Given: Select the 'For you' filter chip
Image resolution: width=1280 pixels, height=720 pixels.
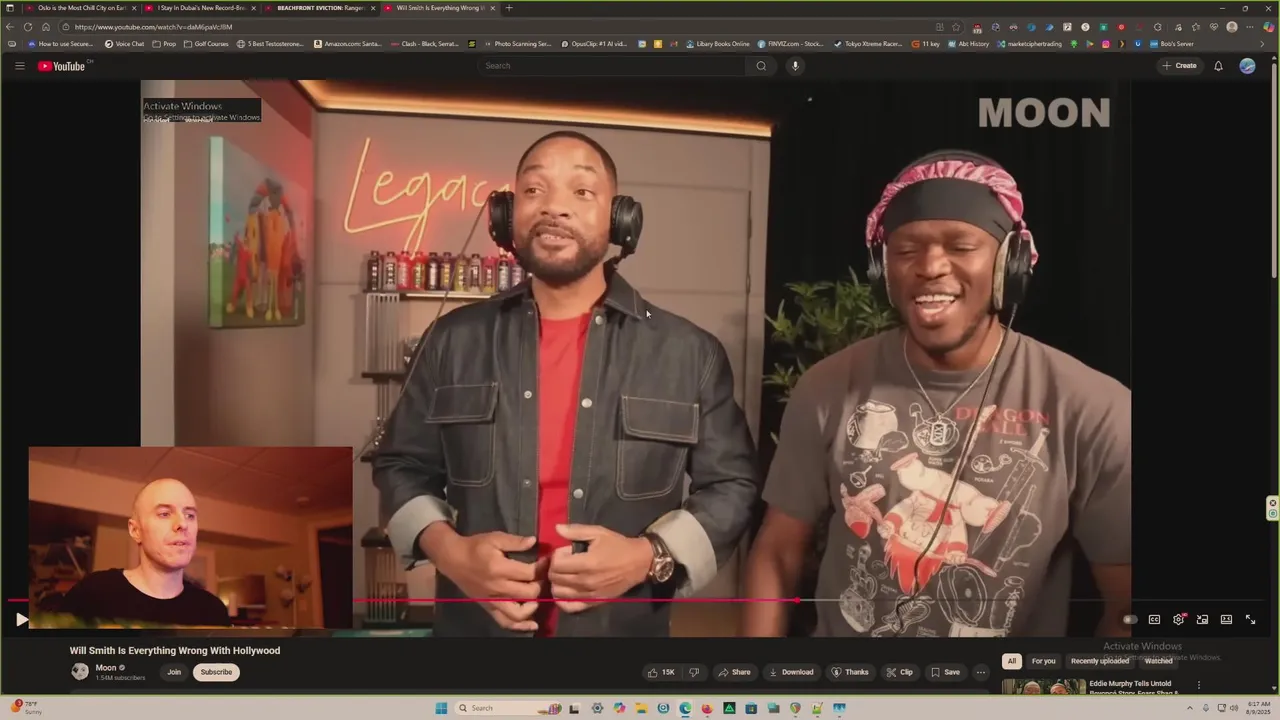Looking at the screenshot, I should [1043, 661].
